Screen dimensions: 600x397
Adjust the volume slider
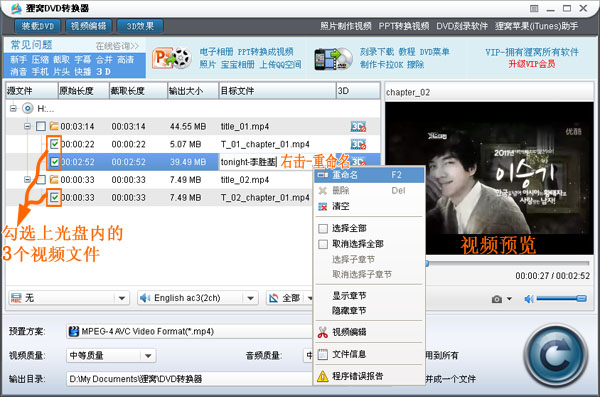[x=561, y=299]
